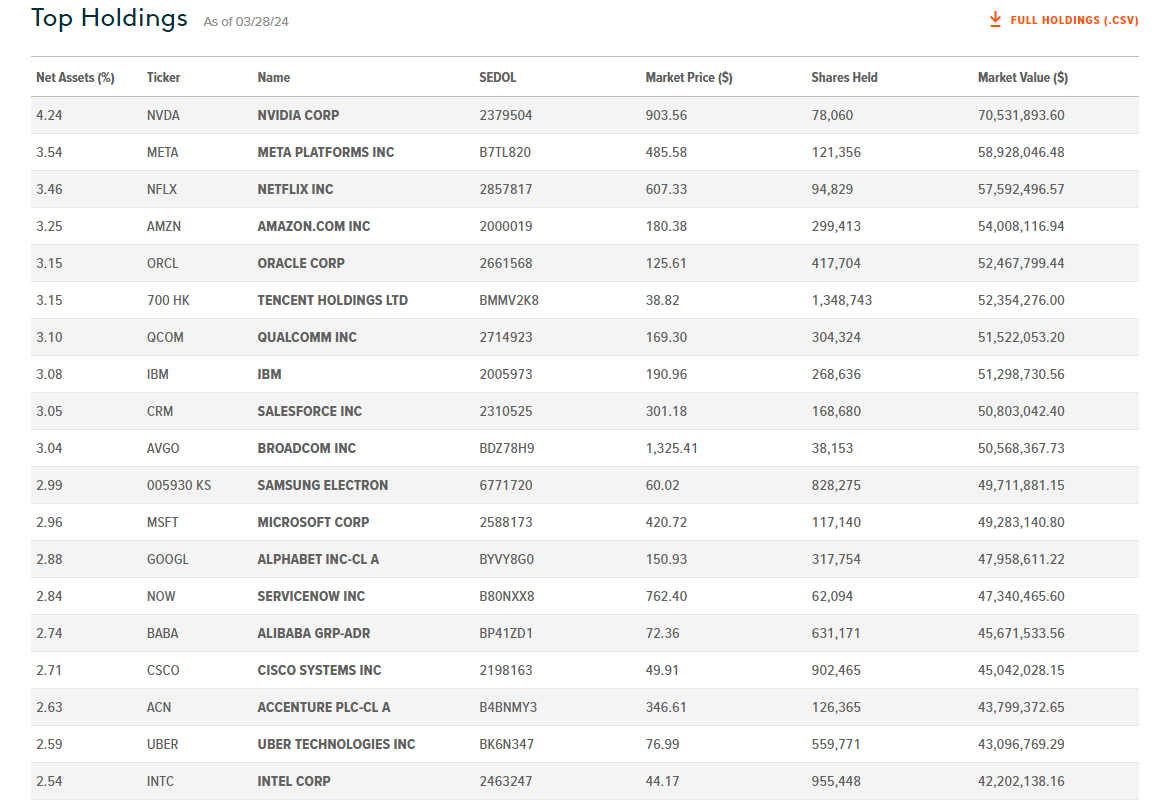
Task: Click the NFLX ticker cell
Action: (x=162, y=189)
